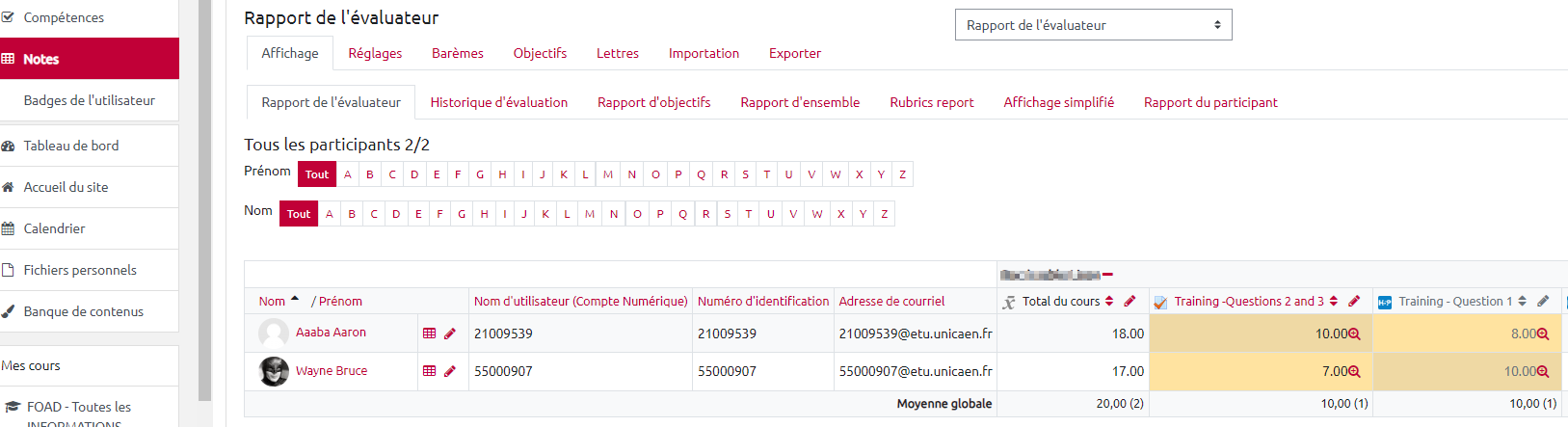Click magnifier next to Aaaba Aaron's 10.00 grade
1568x427 pixels.
pos(1354,334)
